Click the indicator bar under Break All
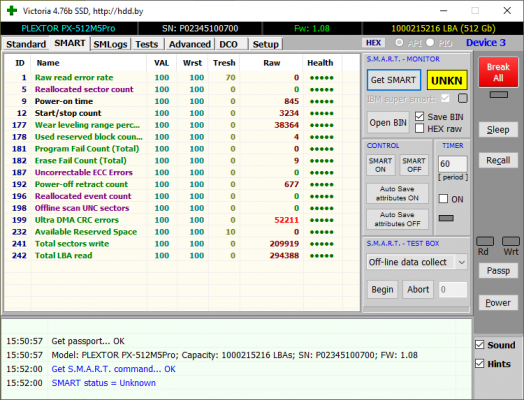The height and width of the screenshot is (400, 524). [x=499, y=95]
